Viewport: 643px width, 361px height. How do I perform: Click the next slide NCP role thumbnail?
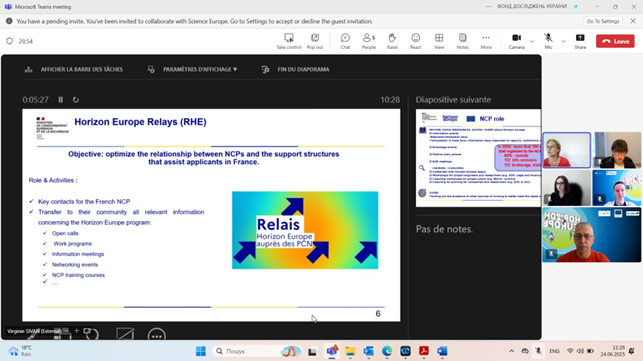point(478,158)
